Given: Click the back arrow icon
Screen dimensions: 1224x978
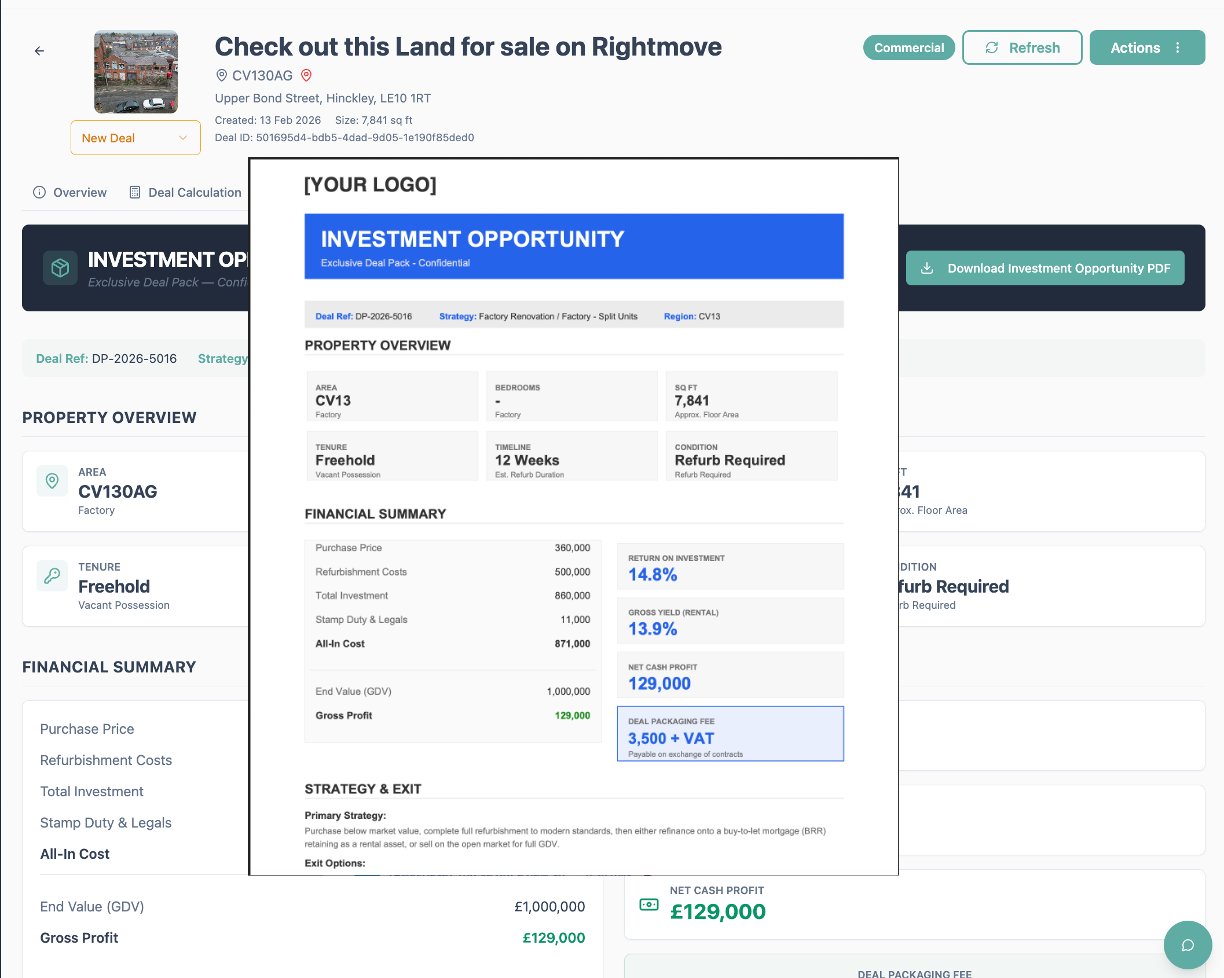Looking at the screenshot, I should [40, 51].
